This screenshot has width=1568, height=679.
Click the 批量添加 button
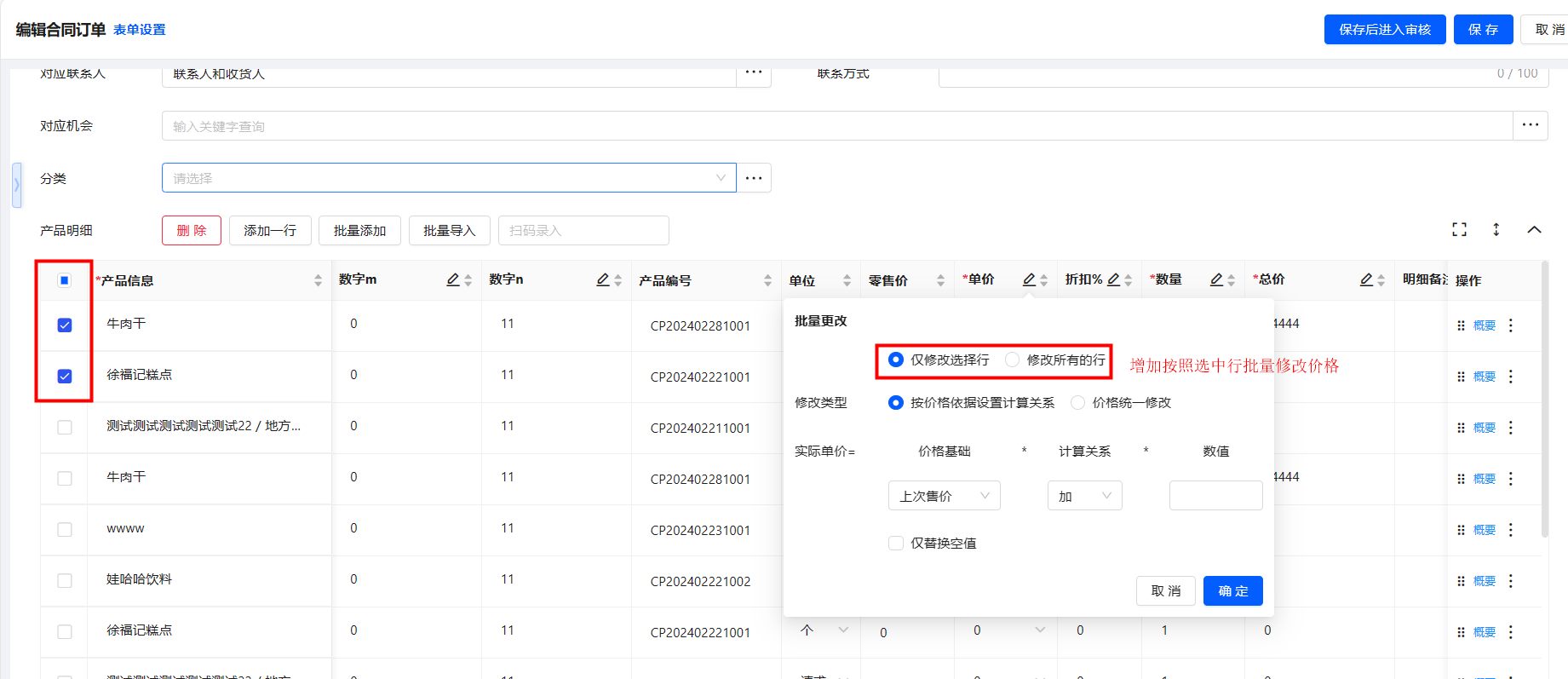coord(359,230)
